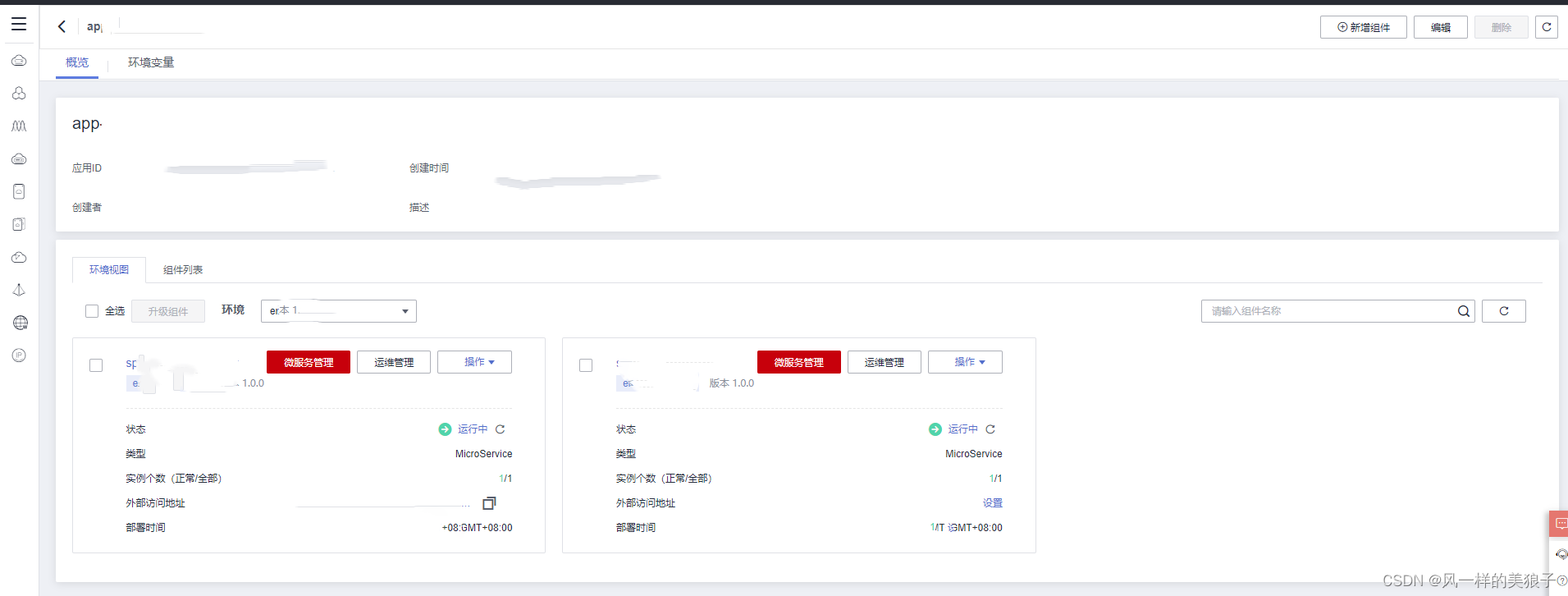This screenshot has height=596, width=1568.
Task: Refresh status of the first component card
Action: coord(501,429)
